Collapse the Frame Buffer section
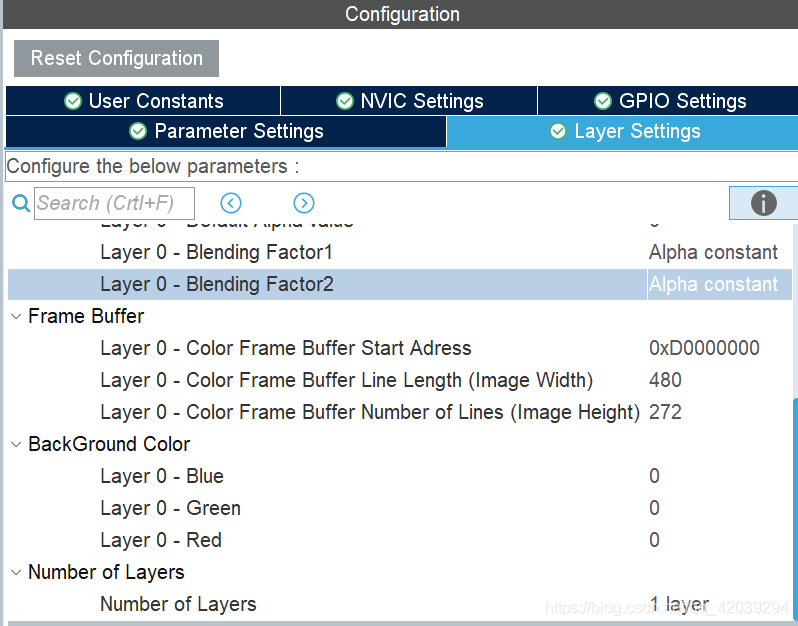Screen dimensions: 798x626 pyautogui.click(x=16, y=317)
